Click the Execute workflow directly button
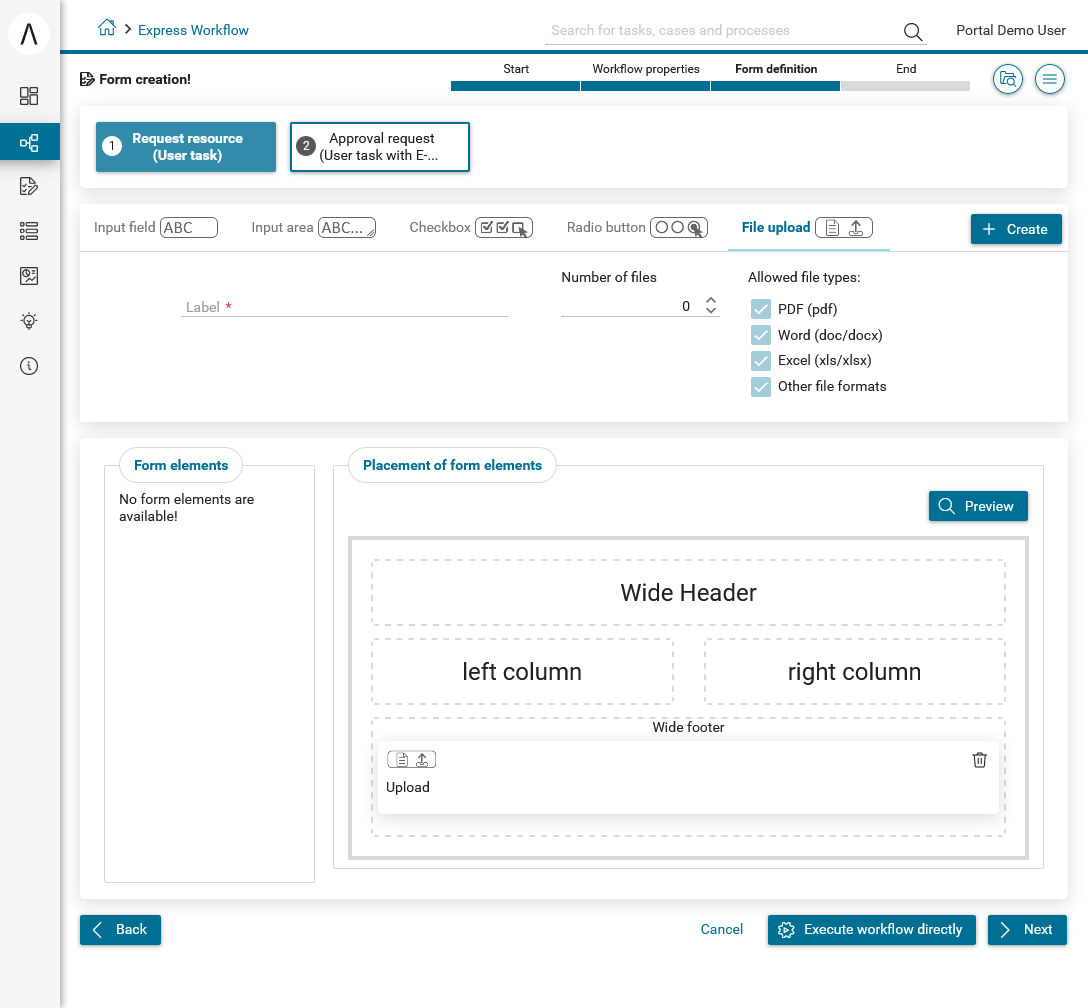 (871, 929)
